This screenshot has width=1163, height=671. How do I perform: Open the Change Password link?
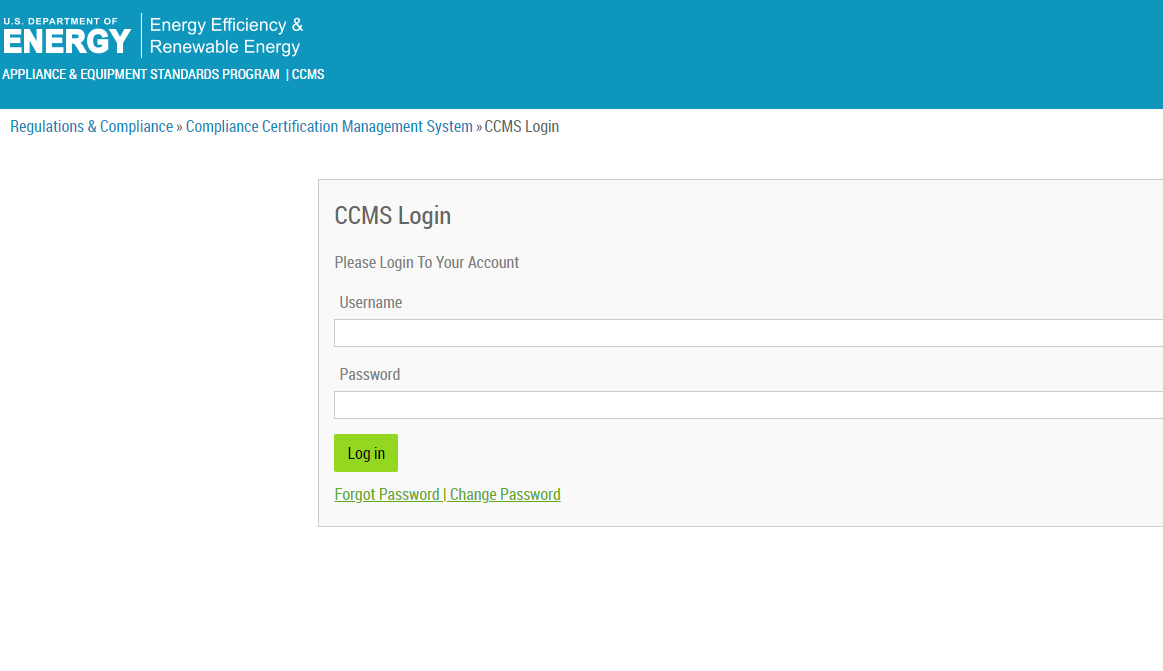click(x=505, y=495)
